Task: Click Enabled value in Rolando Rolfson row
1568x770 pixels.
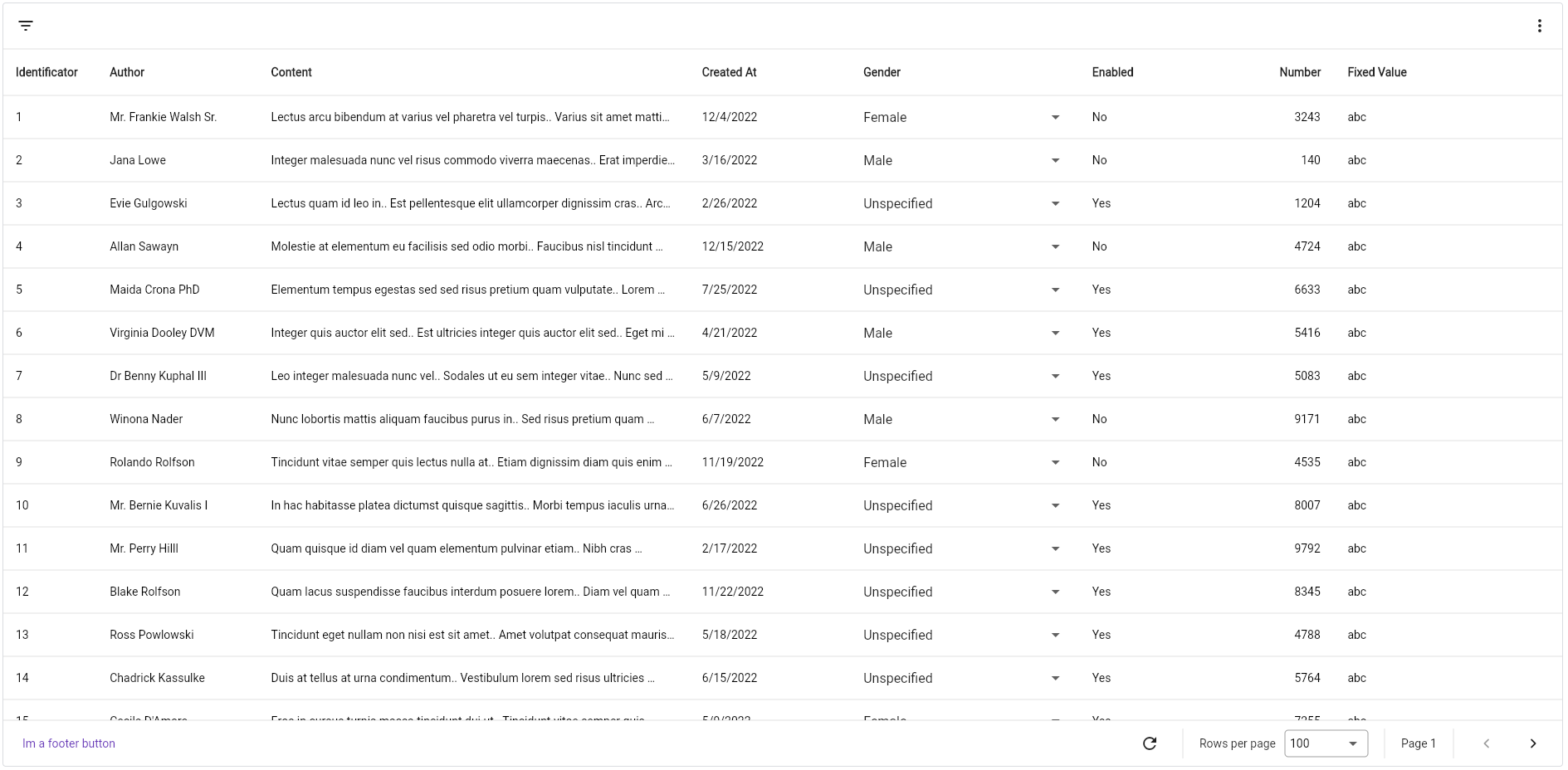Action: [1099, 462]
